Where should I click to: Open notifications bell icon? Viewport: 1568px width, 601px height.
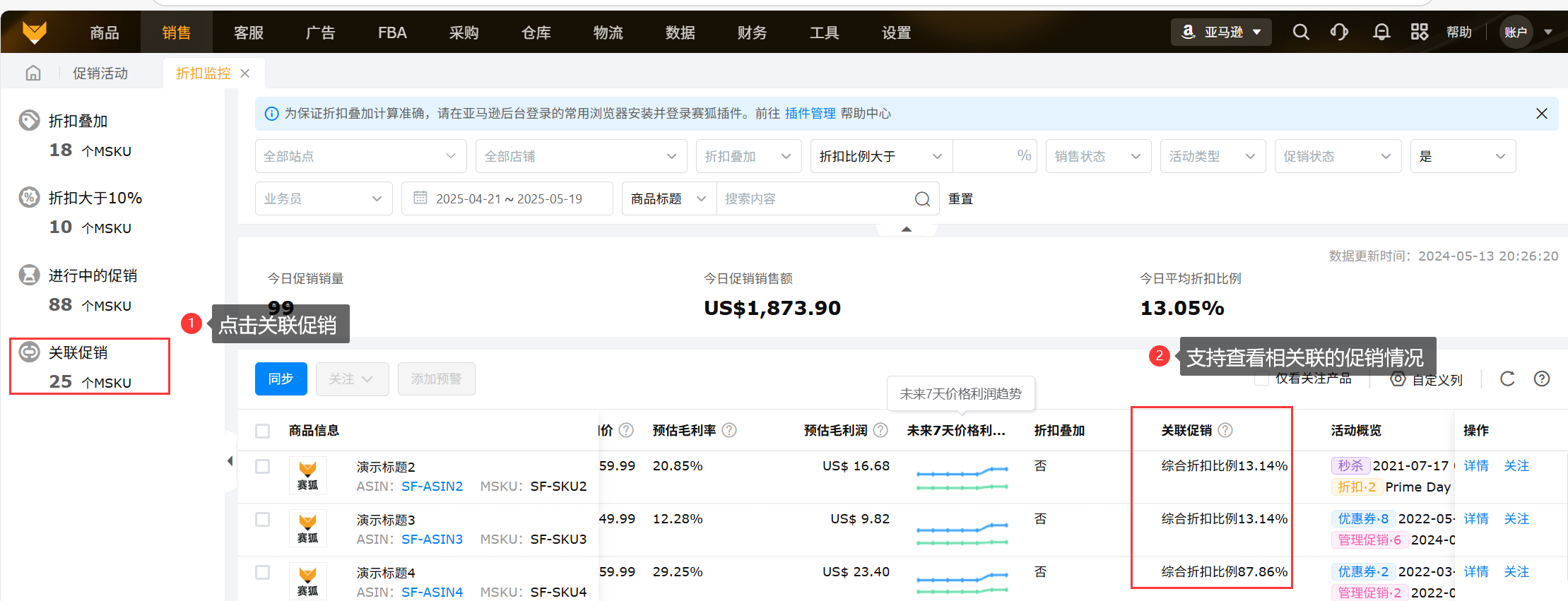point(1381,32)
